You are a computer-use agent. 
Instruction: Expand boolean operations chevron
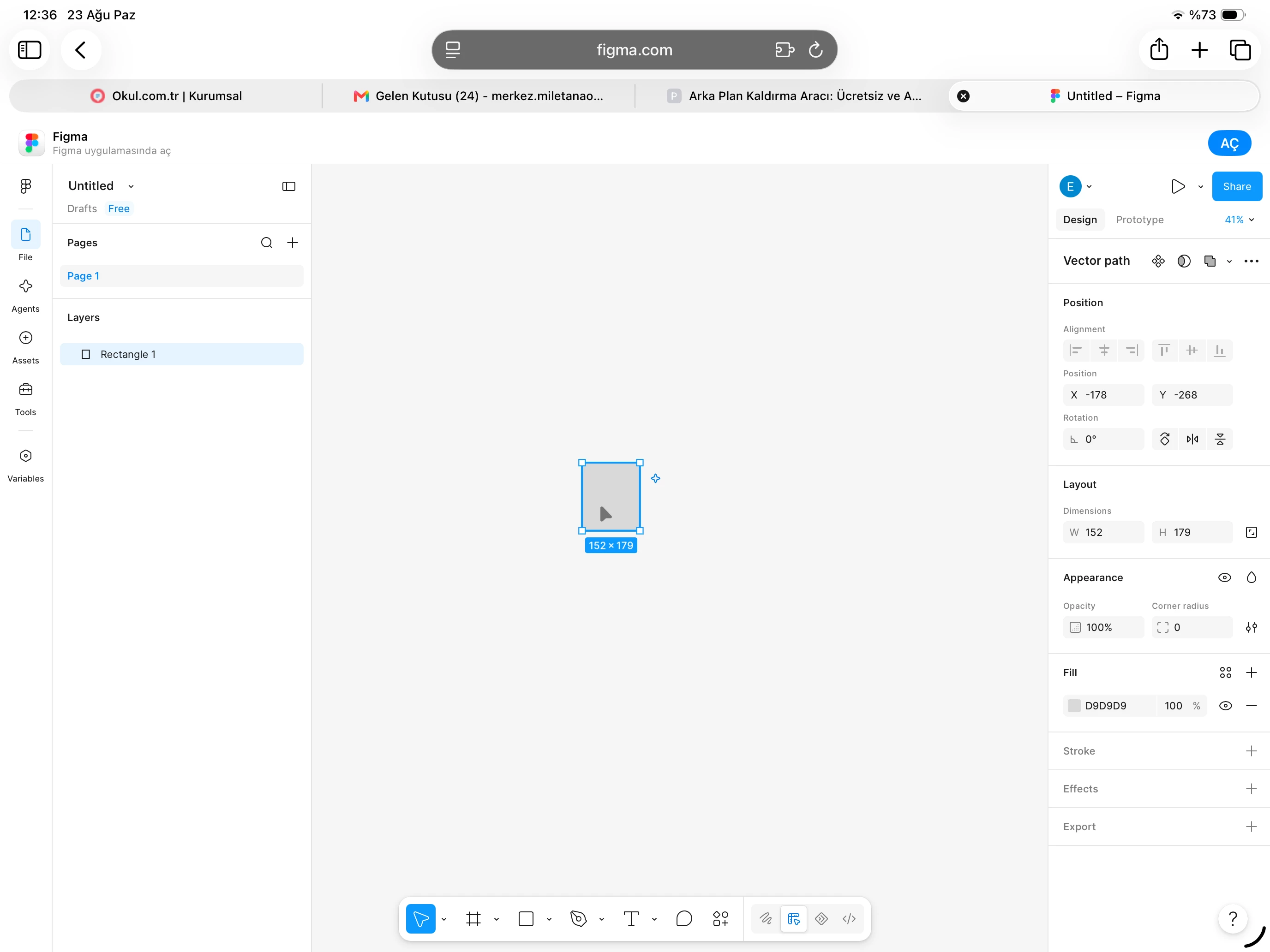(x=1228, y=262)
